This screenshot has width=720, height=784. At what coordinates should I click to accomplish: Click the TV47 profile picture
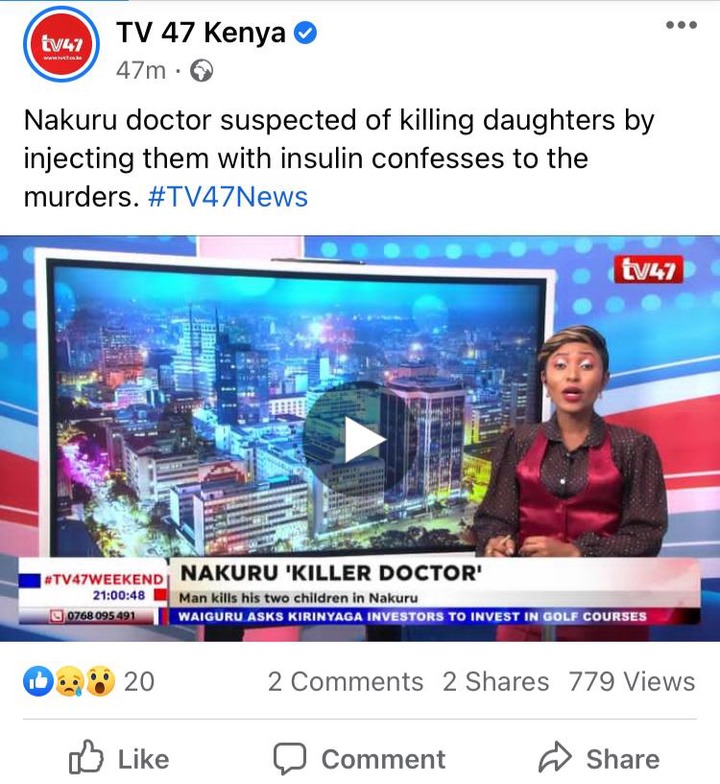click(61, 45)
